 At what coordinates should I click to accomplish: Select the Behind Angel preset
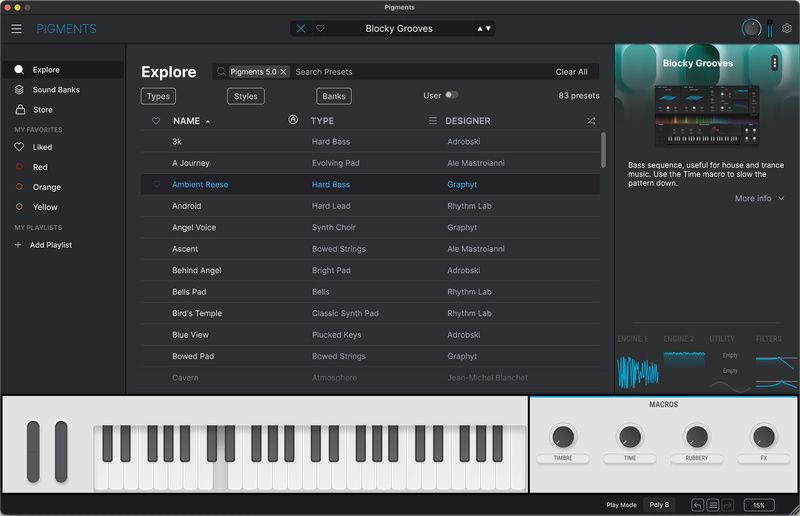(x=370, y=270)
